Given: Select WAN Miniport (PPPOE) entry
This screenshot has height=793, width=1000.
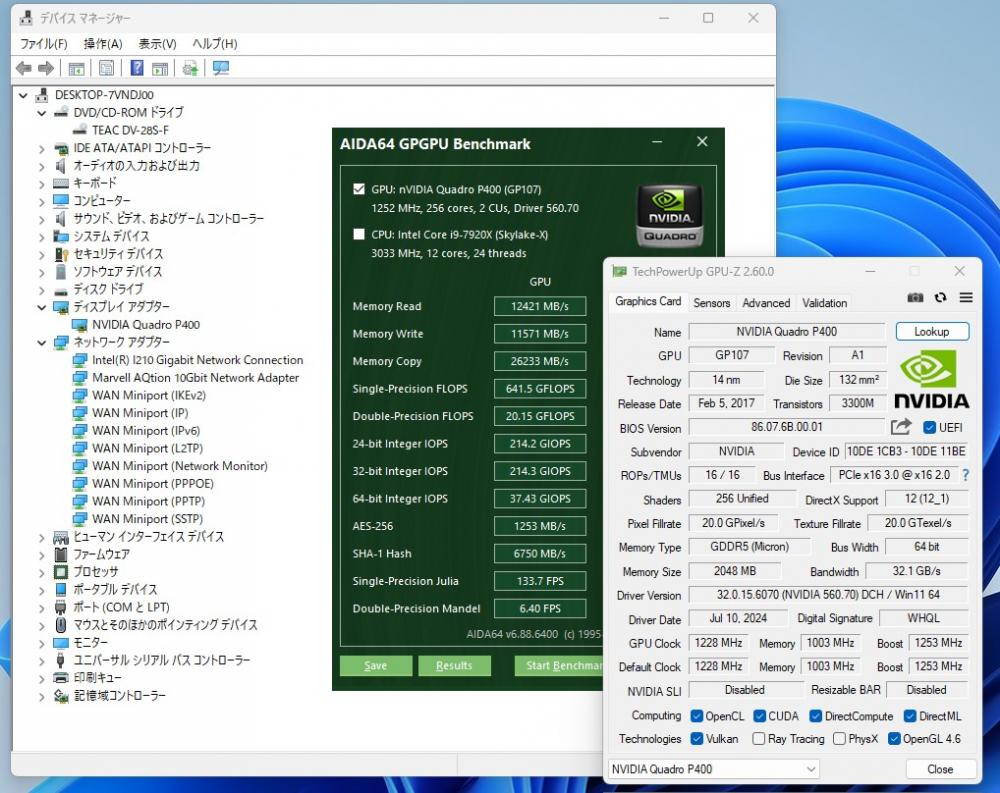Looking at the screenshot, I should [152, 484].
